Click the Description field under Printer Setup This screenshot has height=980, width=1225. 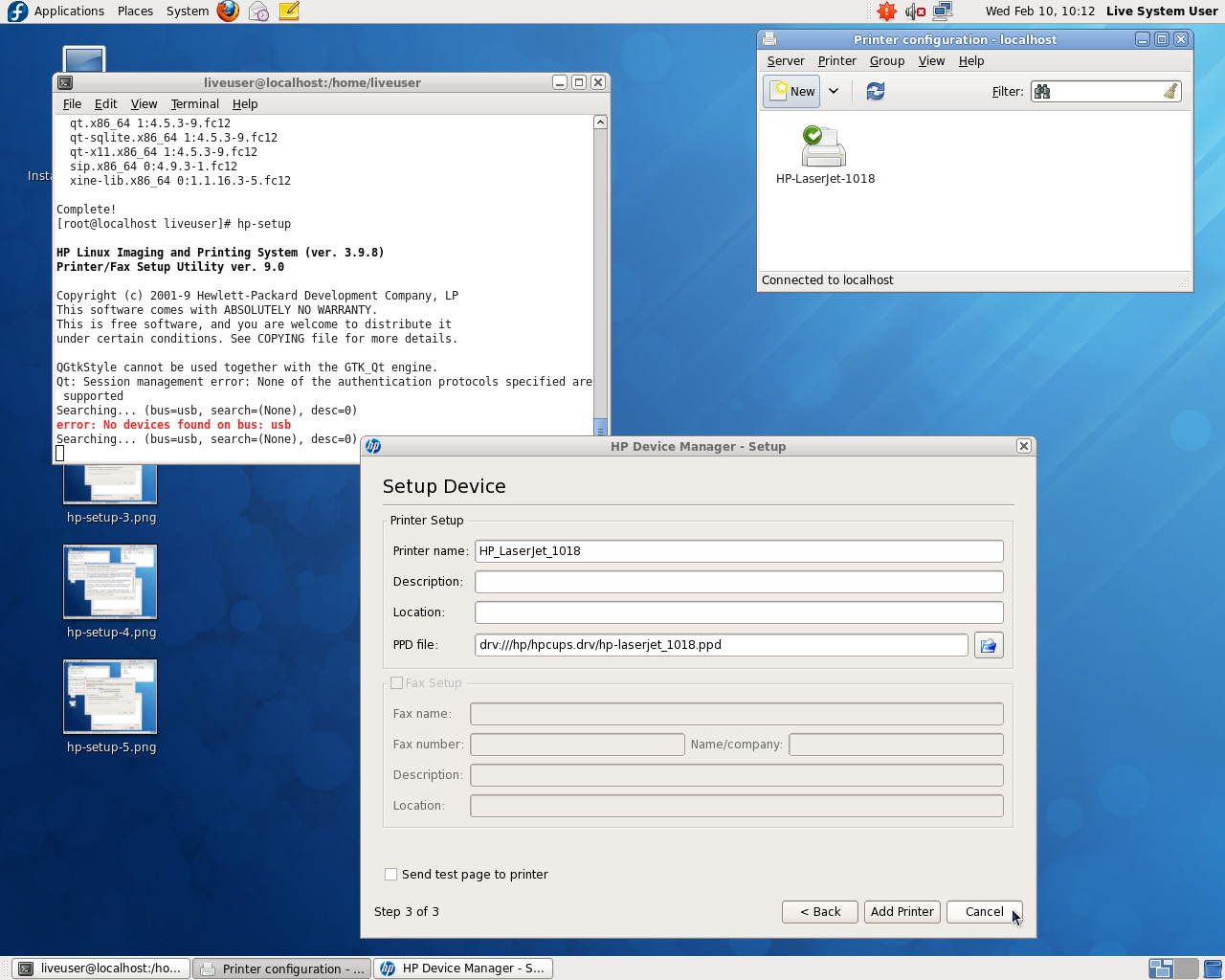pos(738,582)
